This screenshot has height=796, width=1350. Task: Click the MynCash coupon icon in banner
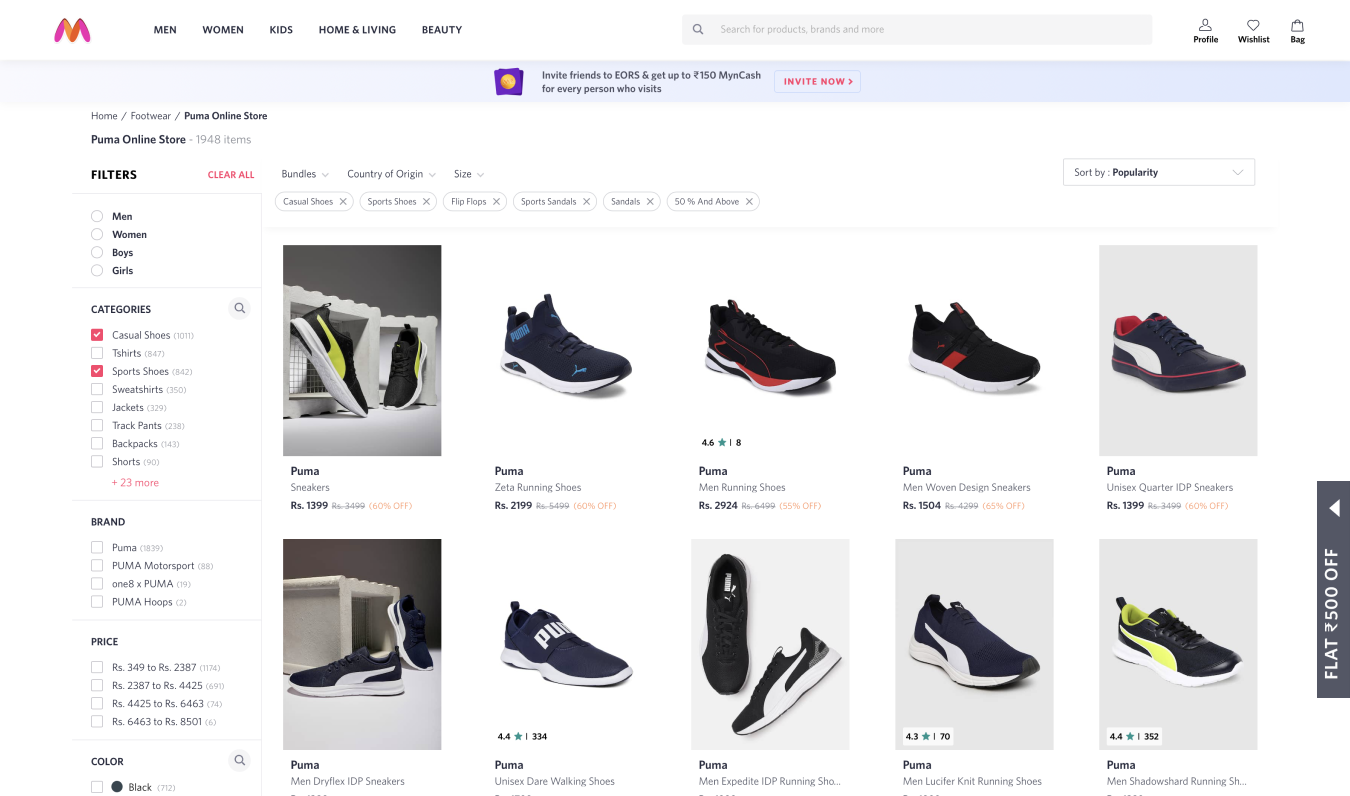point(509,81)
